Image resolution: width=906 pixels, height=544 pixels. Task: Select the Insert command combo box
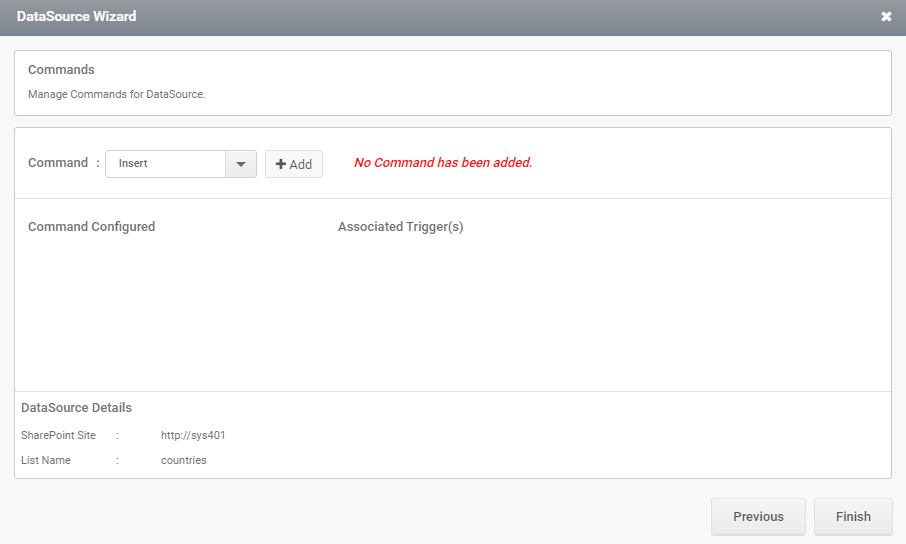point(181,164)
